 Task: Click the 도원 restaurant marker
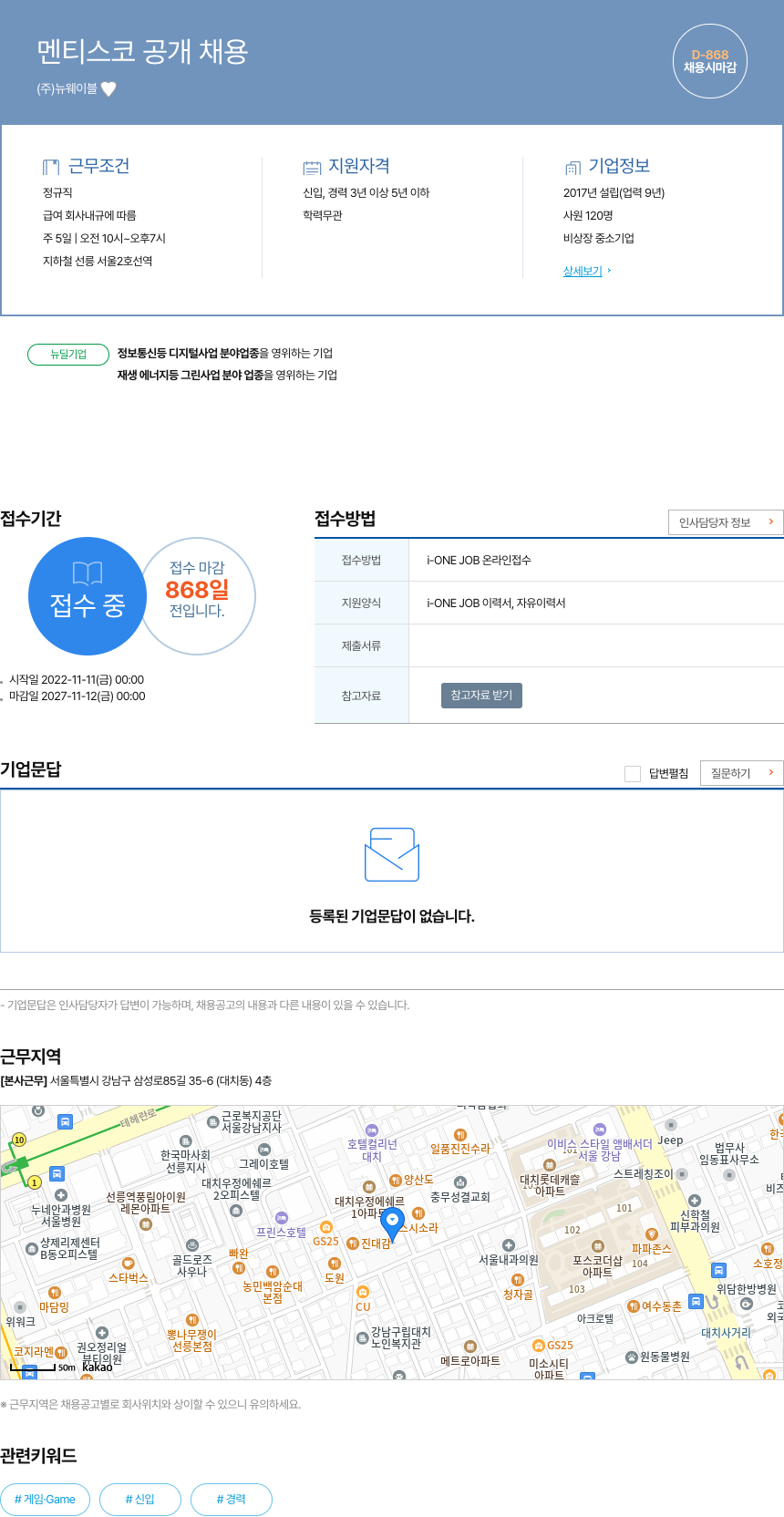(x=335, y=1264)
